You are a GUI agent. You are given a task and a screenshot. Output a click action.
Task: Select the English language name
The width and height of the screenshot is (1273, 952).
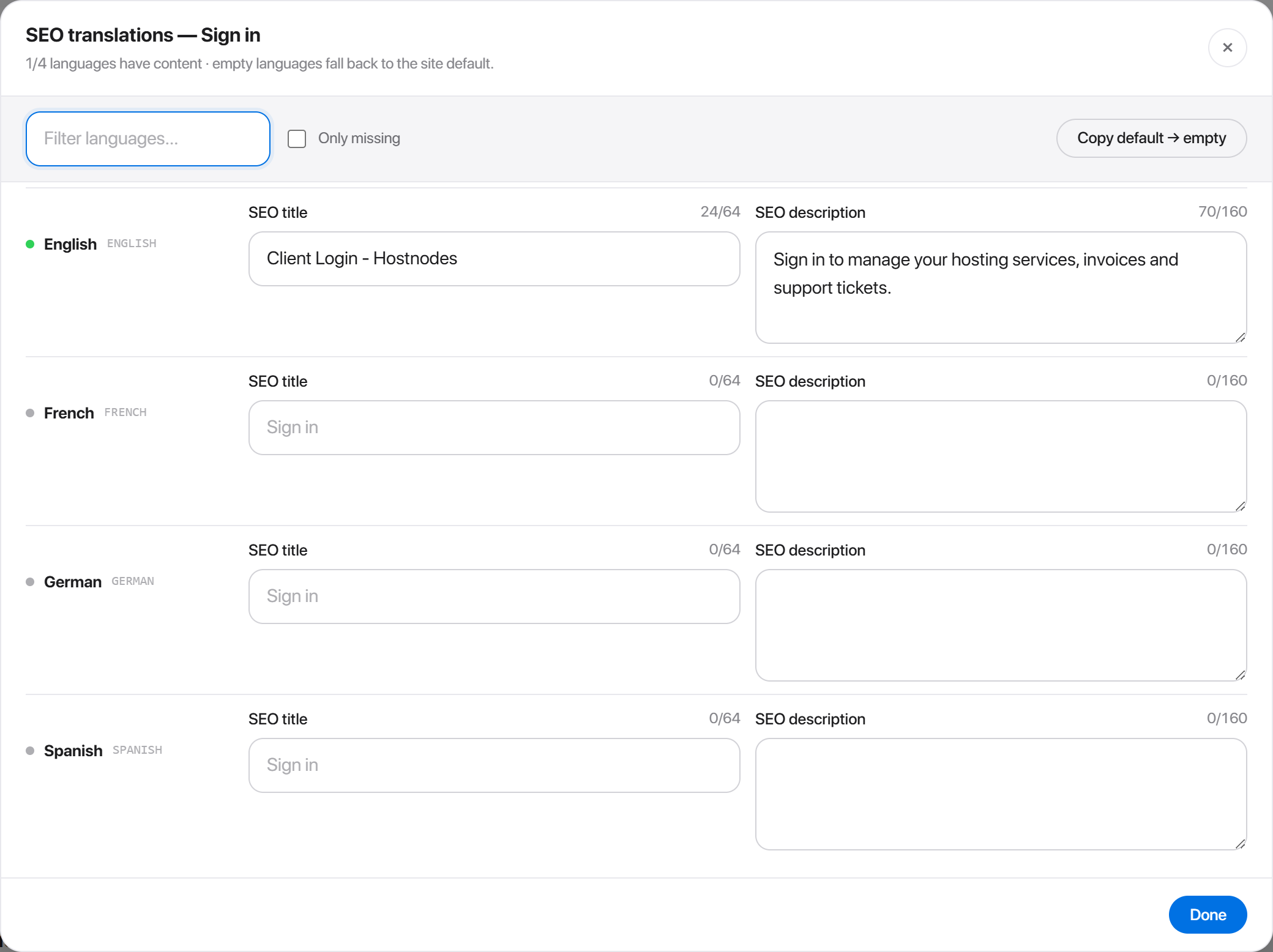[x=70, y=244]
